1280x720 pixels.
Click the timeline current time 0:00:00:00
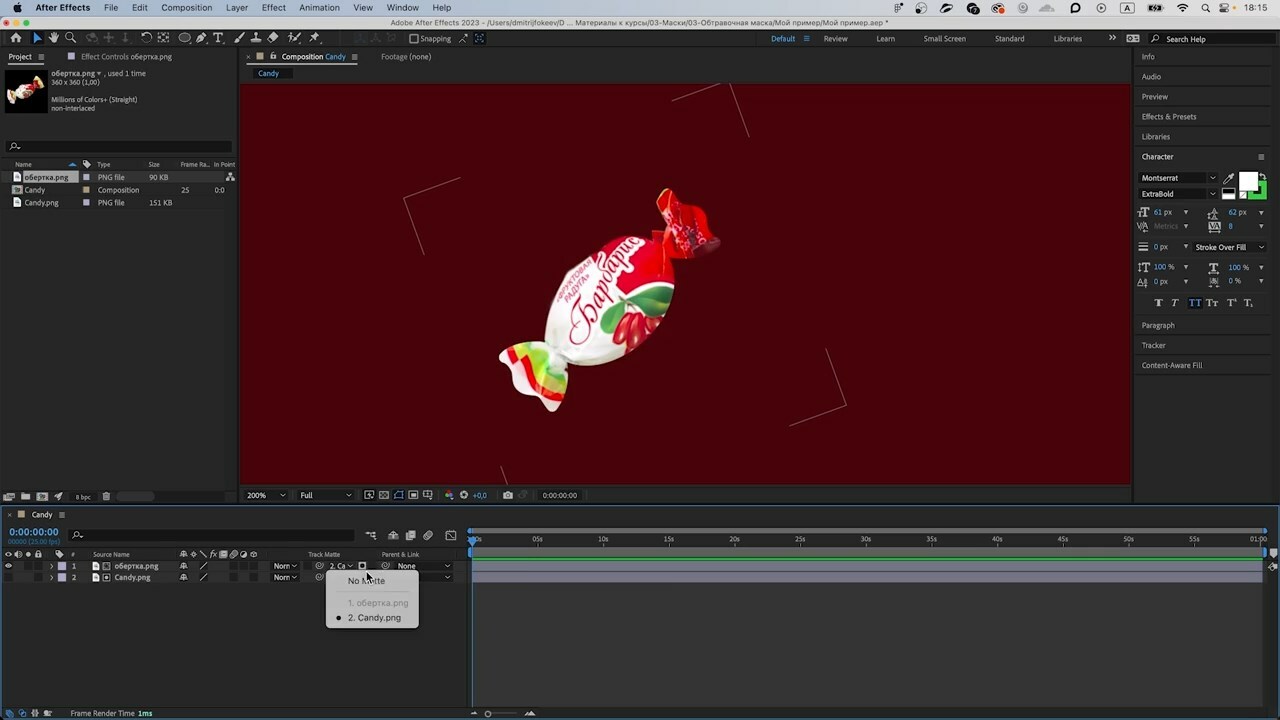(x=33, y=533)
